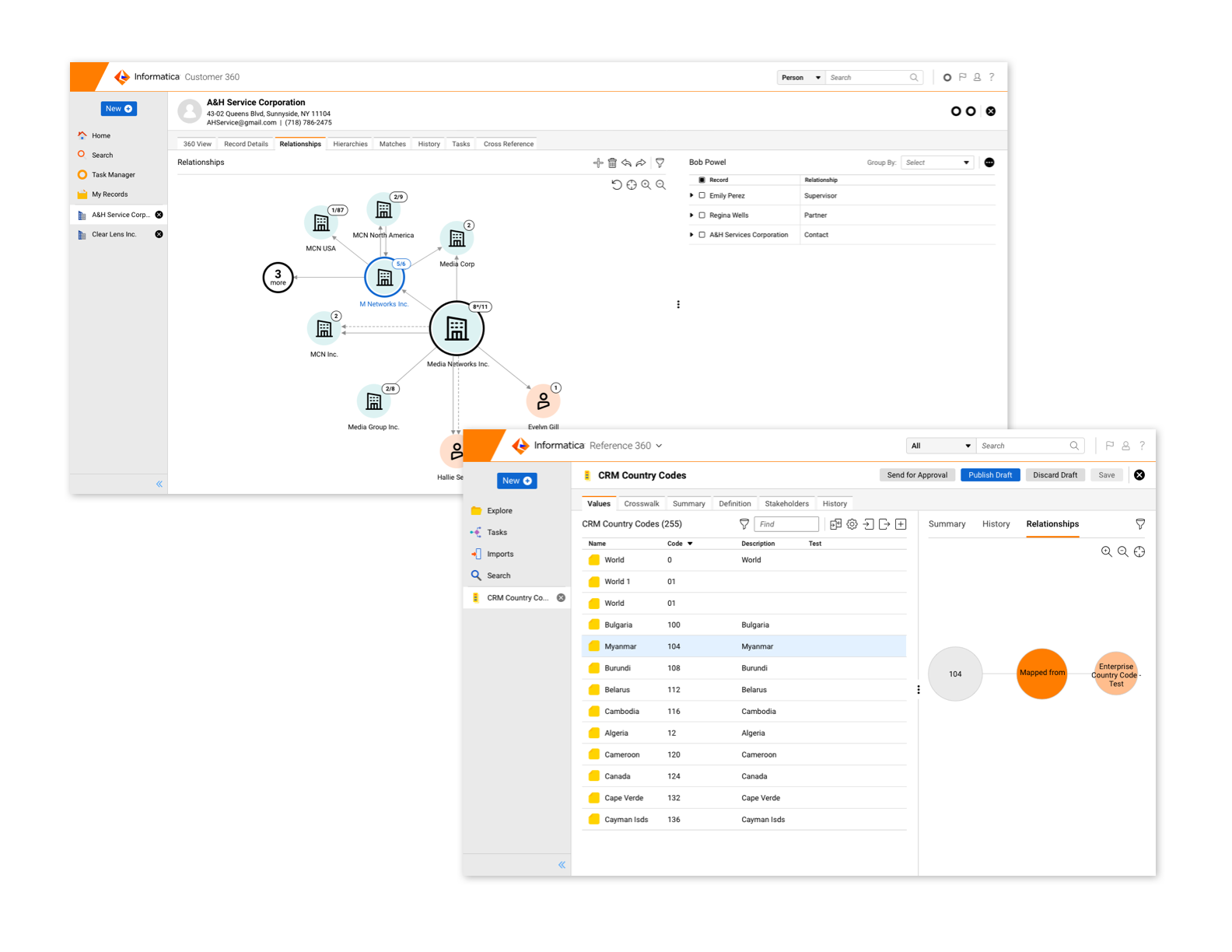Viewport: 1232px width, 952px height.
Task: Sort by the Code column arrow
Action: pos(690,544)
